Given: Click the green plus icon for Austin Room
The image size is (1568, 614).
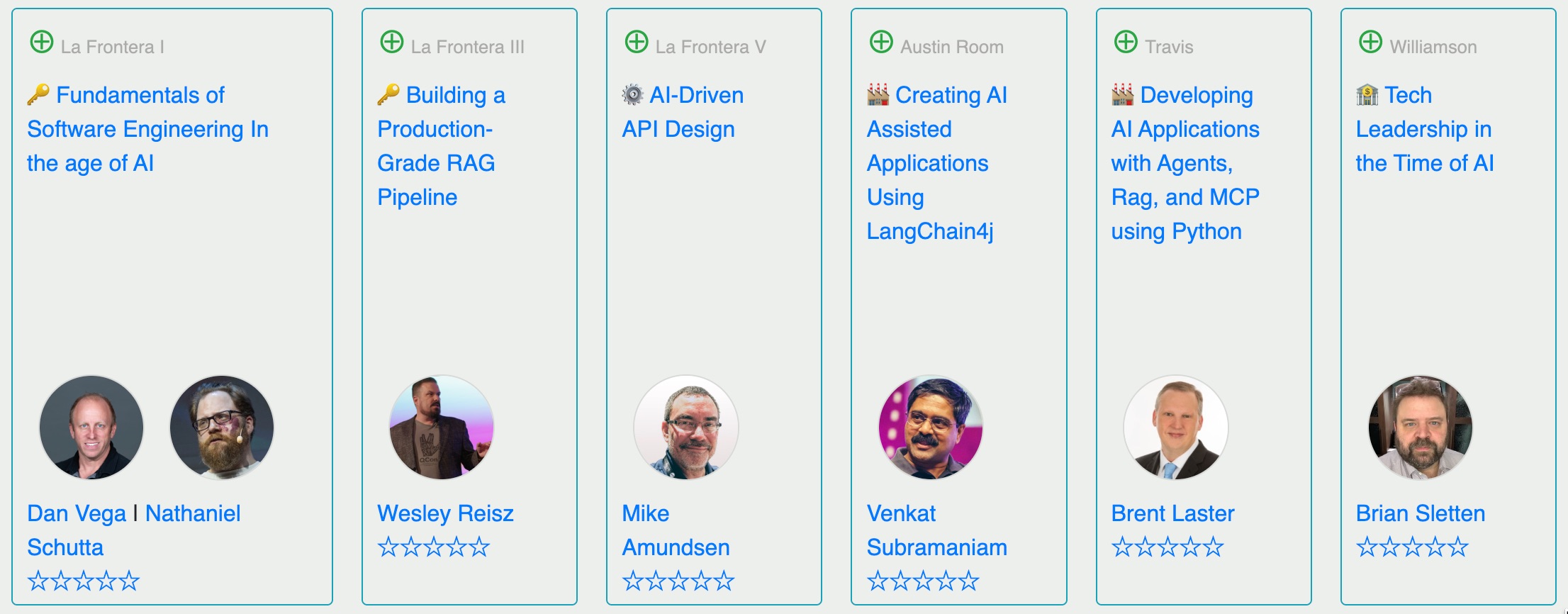Looking at the screenshot, I should pyautogui.click(x=881, y=42).
